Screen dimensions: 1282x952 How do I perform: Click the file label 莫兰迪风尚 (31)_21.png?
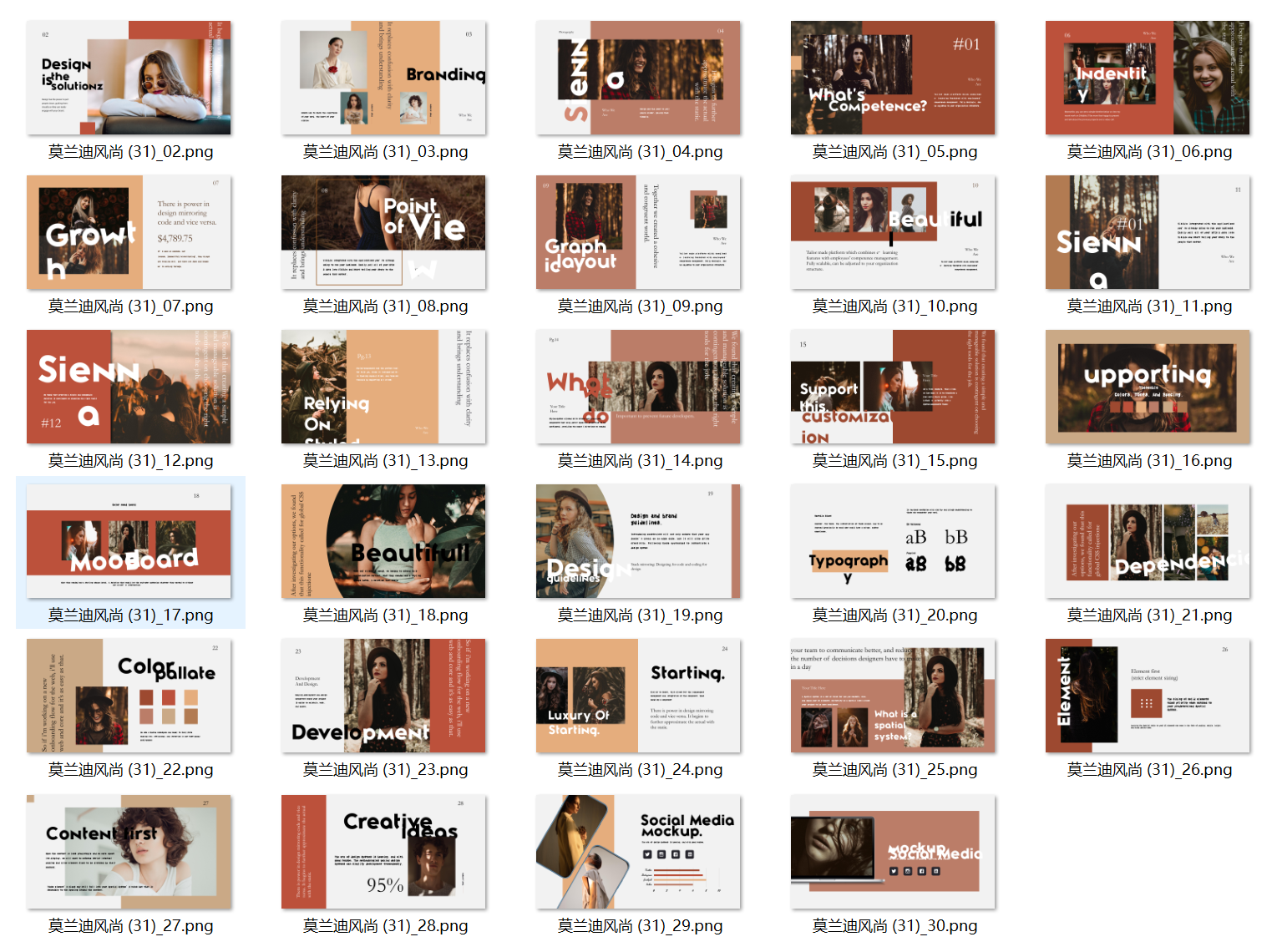1149,615
